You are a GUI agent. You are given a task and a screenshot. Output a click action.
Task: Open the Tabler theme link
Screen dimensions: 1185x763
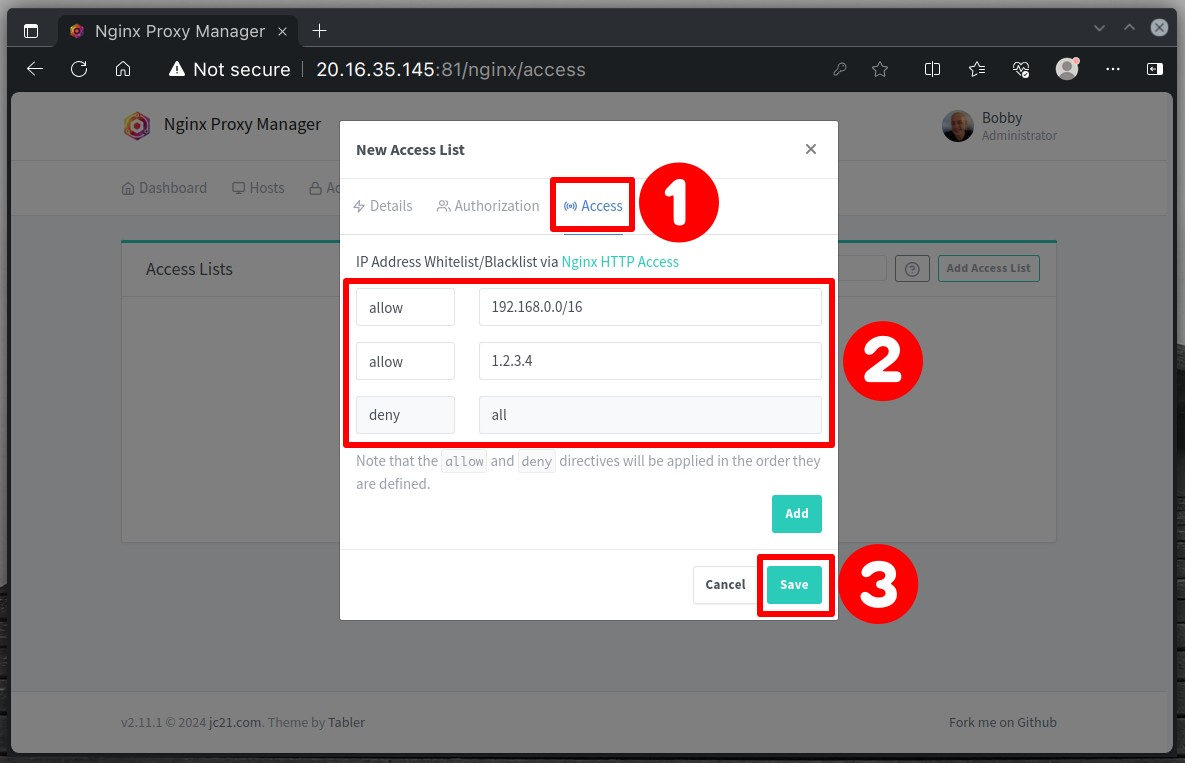346,722
